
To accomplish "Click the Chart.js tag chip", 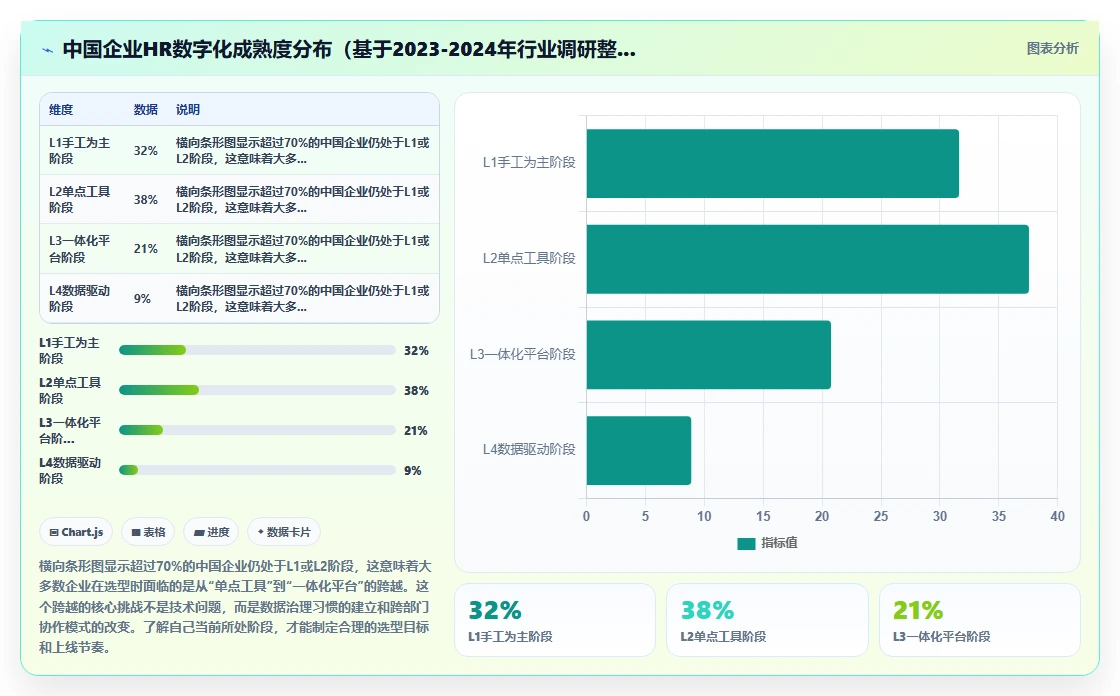I will click(x=76, y=532).
